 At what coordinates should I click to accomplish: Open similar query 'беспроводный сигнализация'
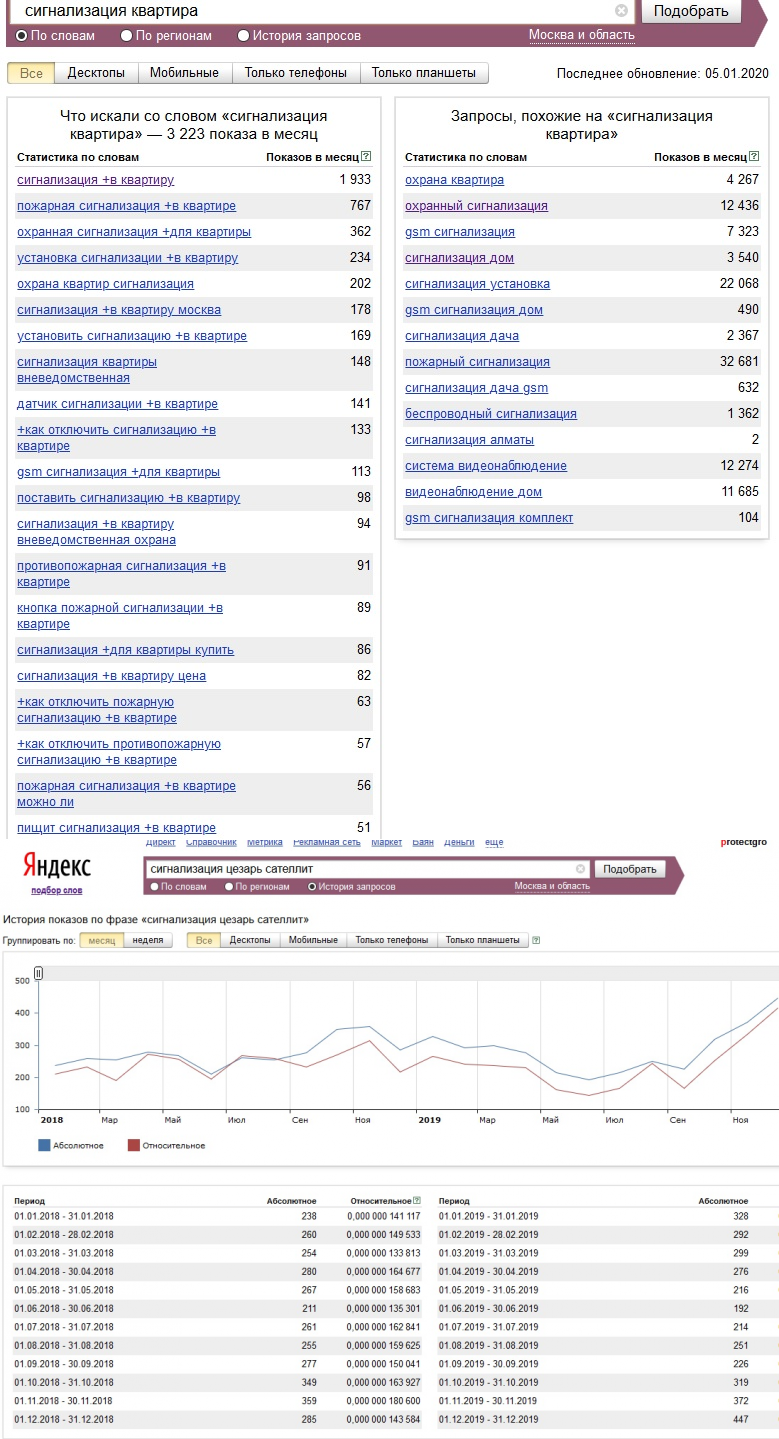(x=491, y=414)
